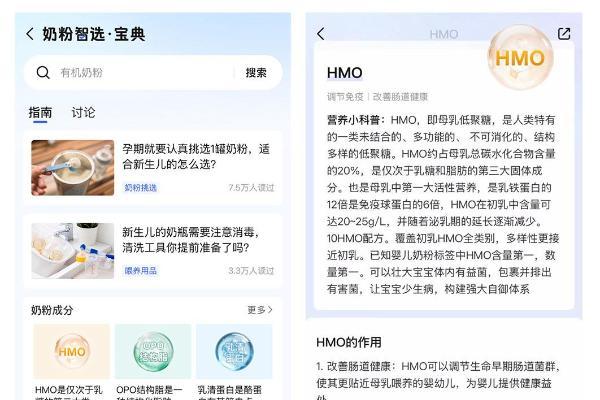Image resolution: width=600 pixels, height=400 pixels.
Task: Select the OPO结构脂 ingredient bubble icon
Action: [153, 351]
